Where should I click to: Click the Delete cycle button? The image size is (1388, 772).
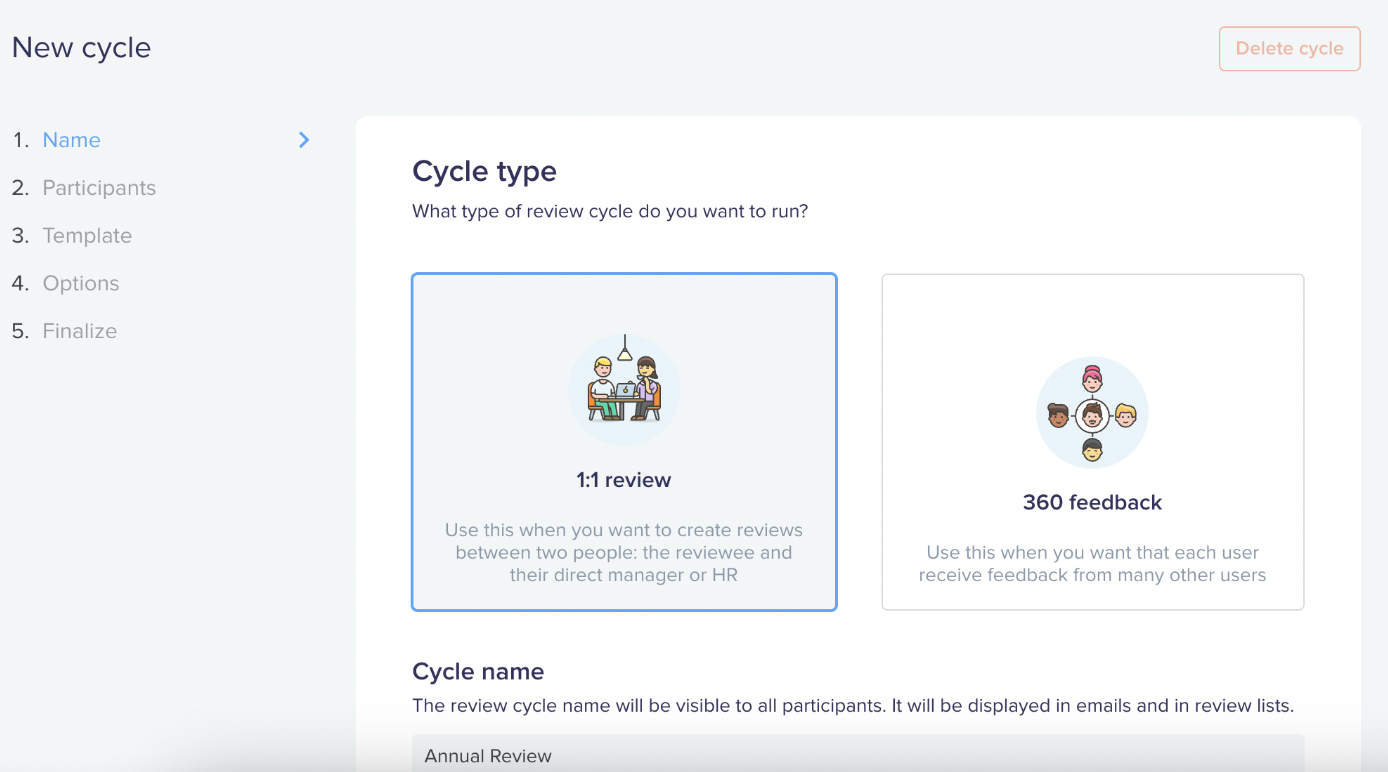coord(1289,49)
